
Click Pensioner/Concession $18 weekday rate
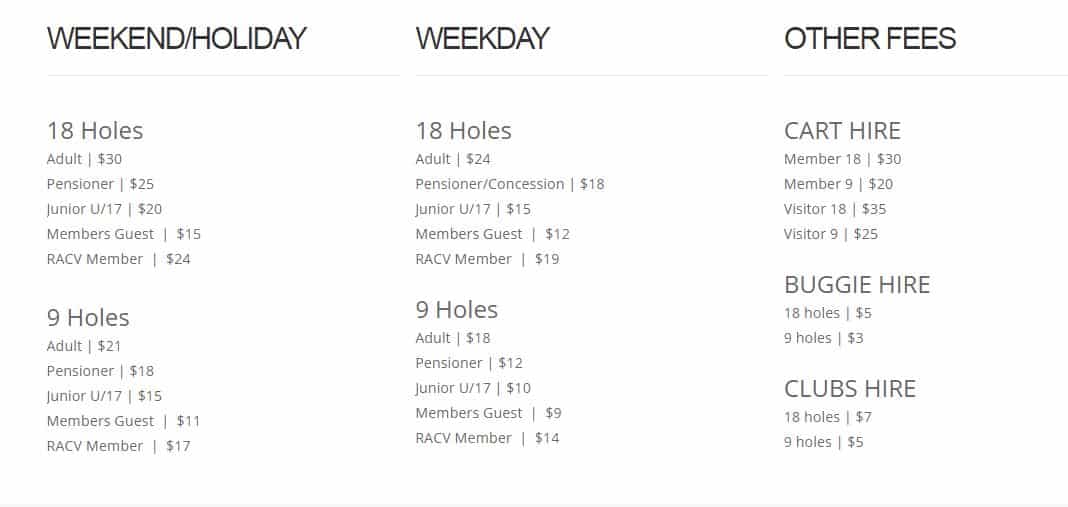coord(509,184)
